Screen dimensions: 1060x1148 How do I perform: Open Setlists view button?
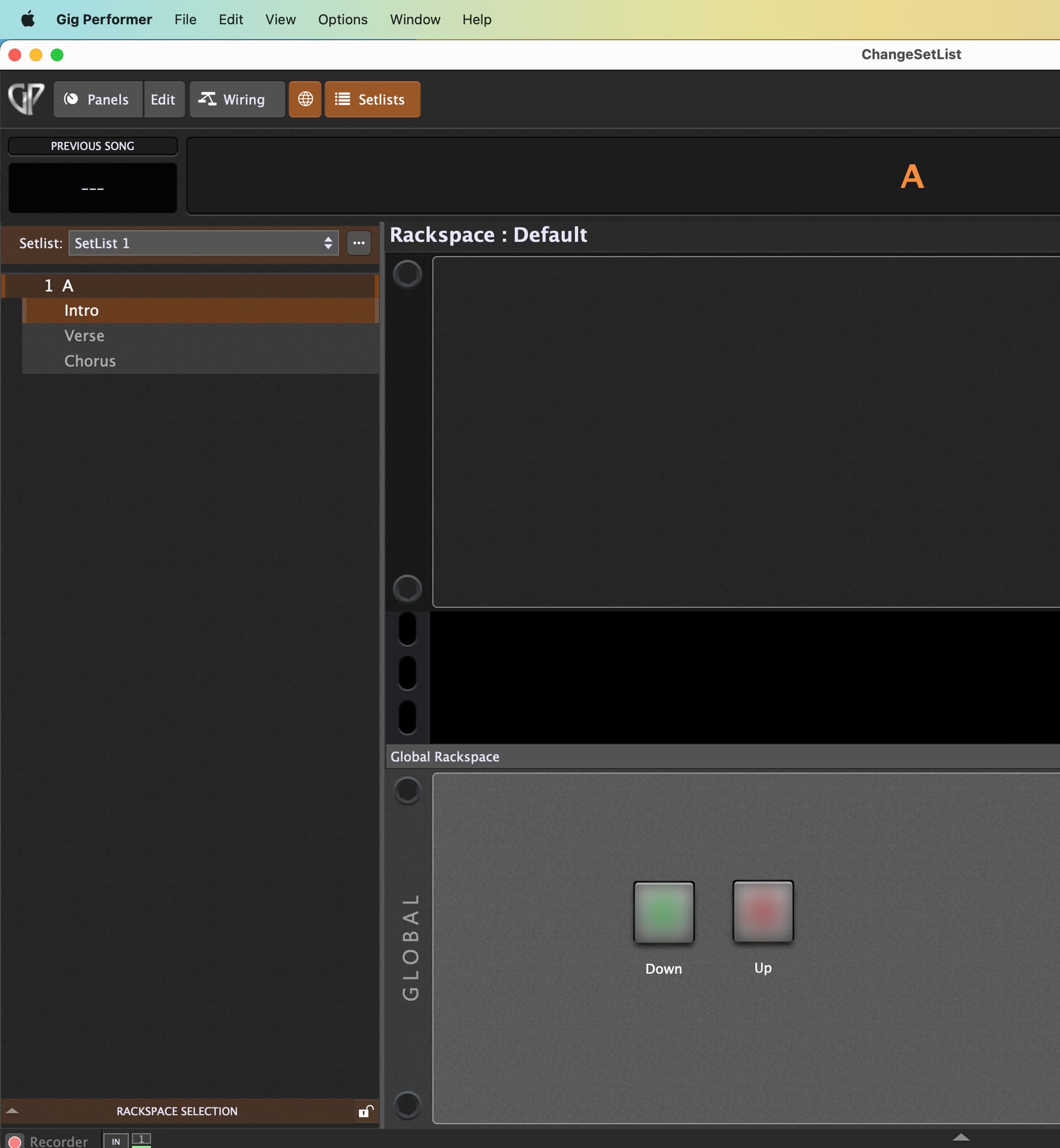pyautogui.click(x=372, y=99)
